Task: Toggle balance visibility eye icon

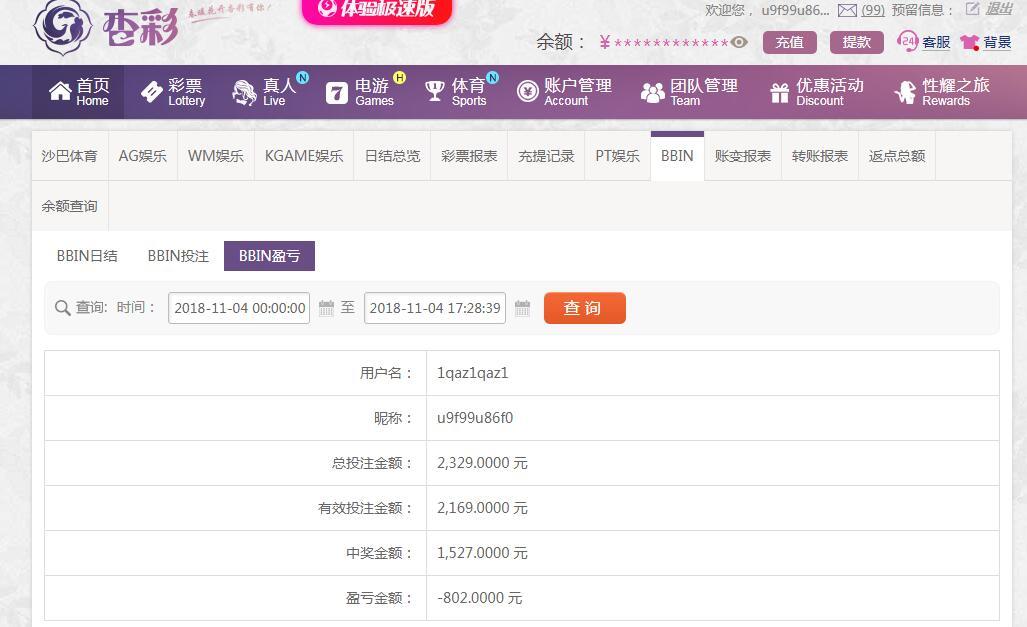Action: click(x=739, y=42)
